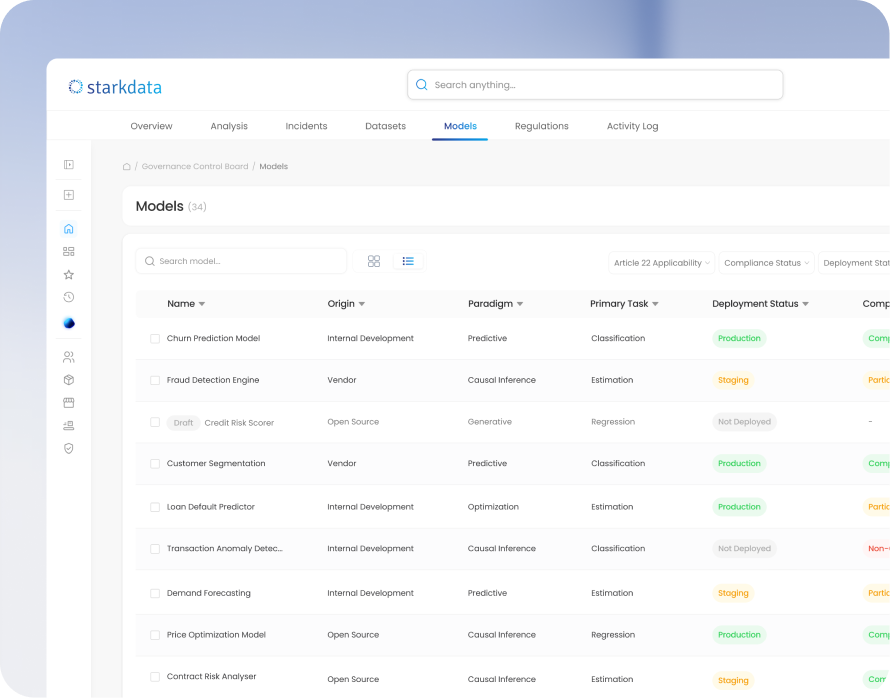Open the home icon in sidebar

(69, 229)
